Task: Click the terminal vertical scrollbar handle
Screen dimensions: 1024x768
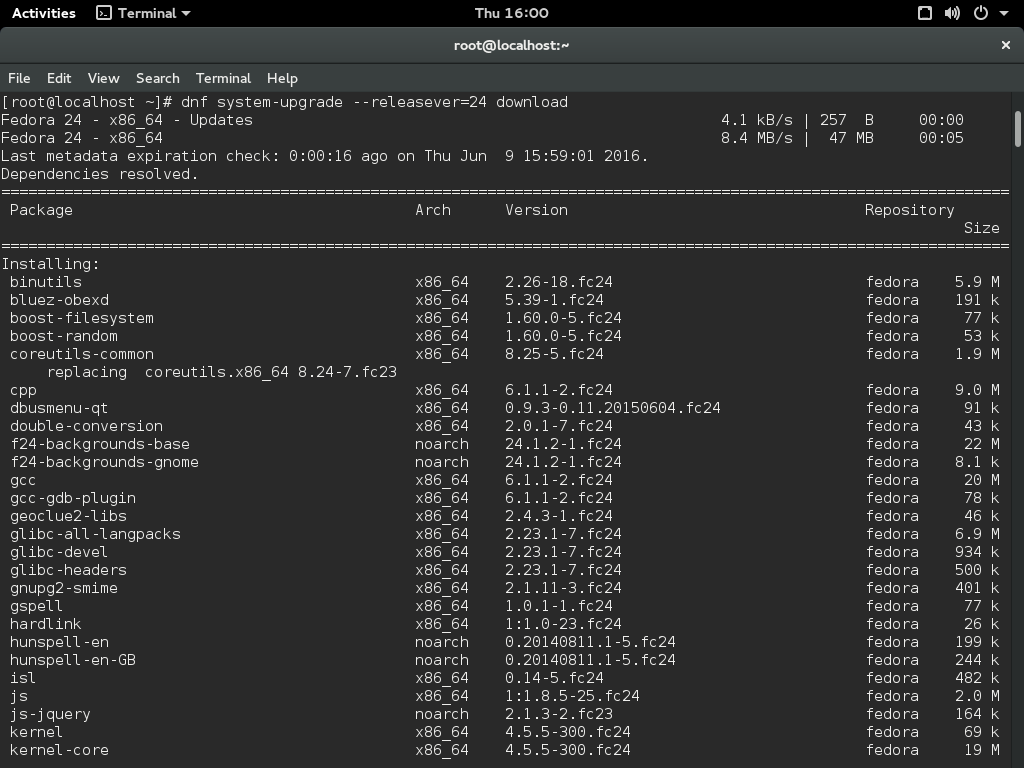Action: pyautogui.click(x=1018, y=128)
